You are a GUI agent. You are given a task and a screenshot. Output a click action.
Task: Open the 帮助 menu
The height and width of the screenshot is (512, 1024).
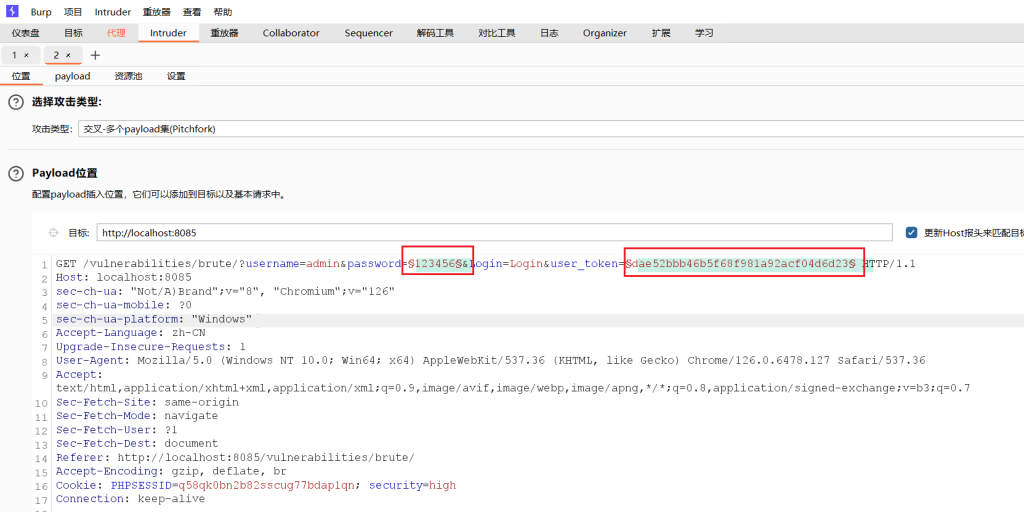point(223,12)
